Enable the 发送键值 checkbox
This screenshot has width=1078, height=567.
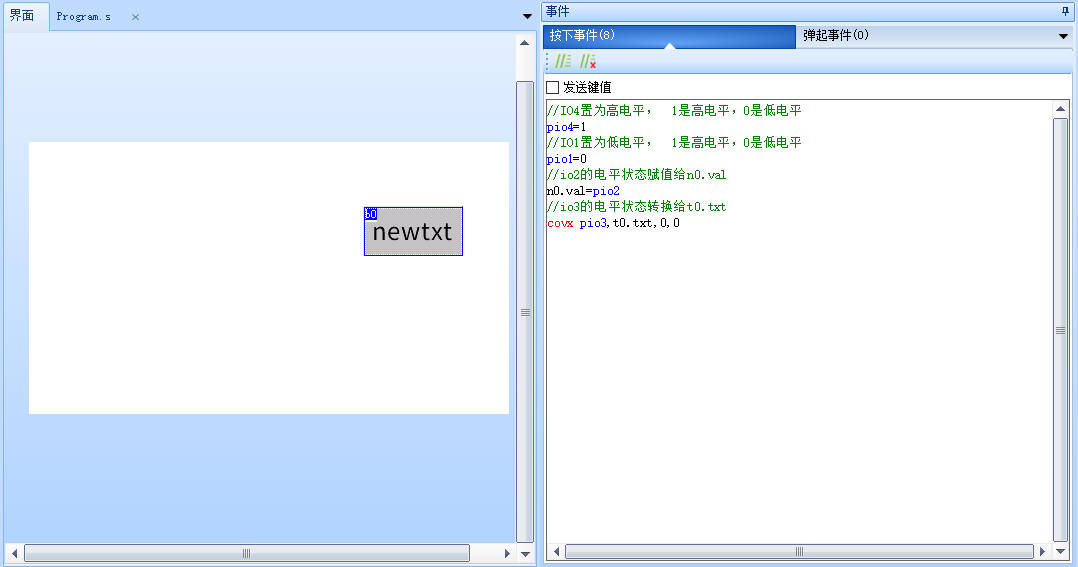[553, 88]
